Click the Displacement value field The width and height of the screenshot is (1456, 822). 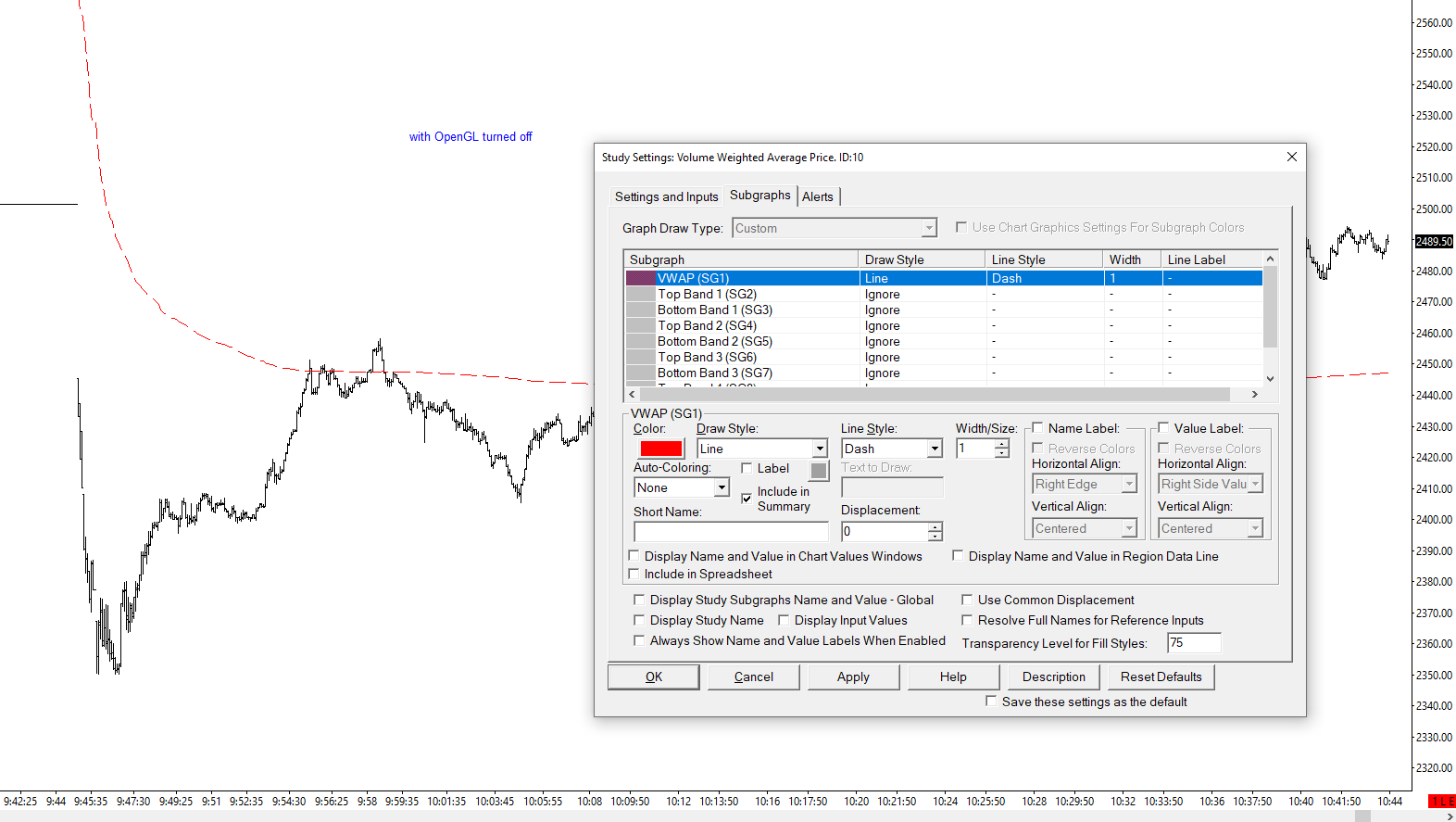885,531
